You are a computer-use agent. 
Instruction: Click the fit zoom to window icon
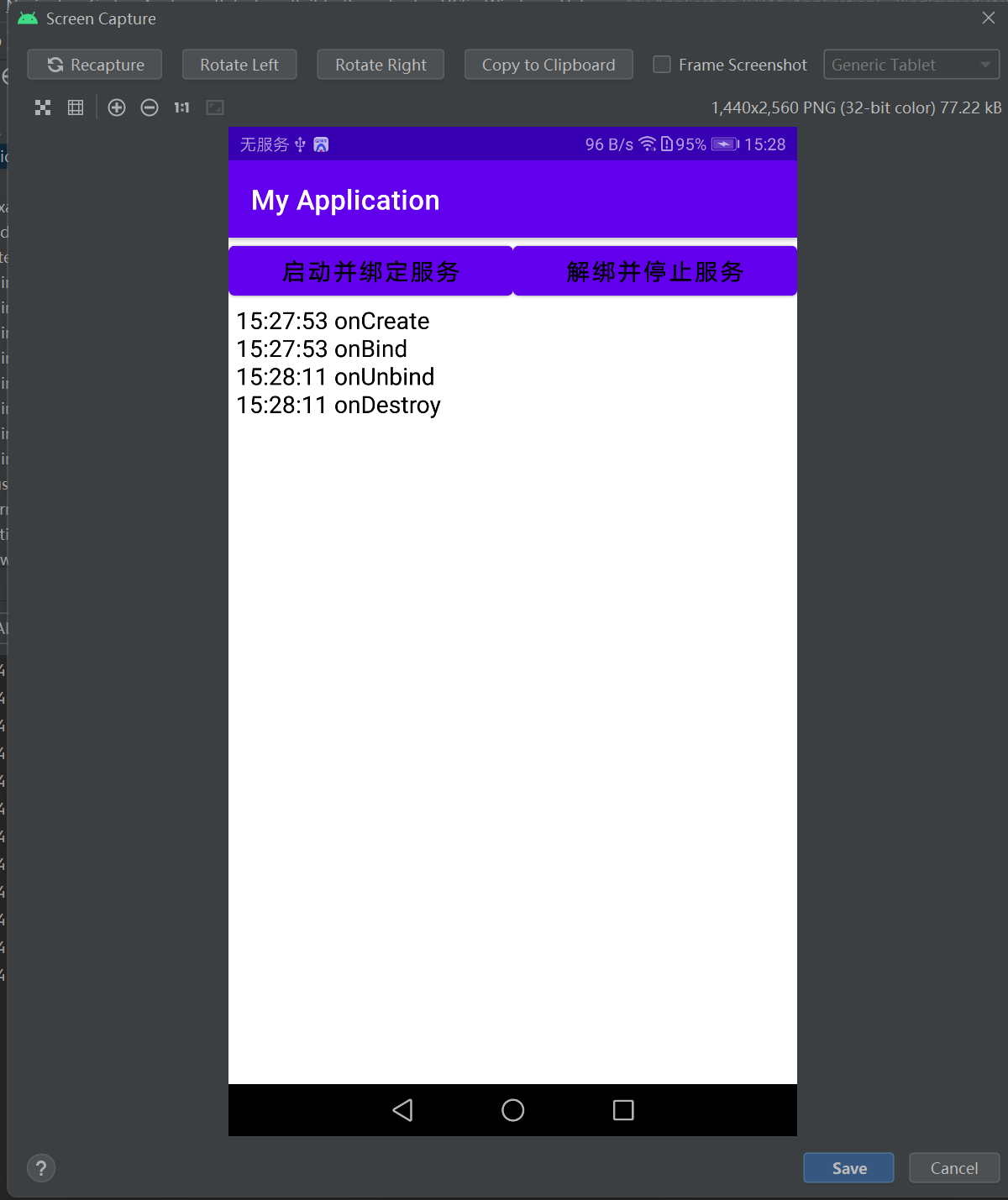43,107
